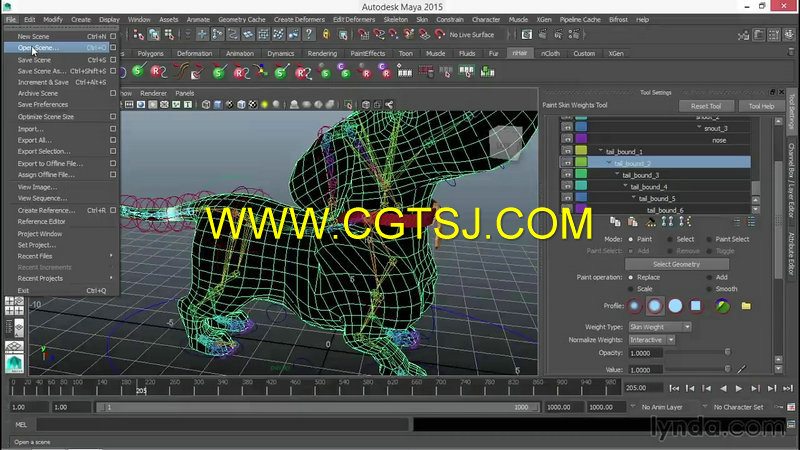Click Open Scene in the File menu
The image size is (800, 450).
coord(56,47)
